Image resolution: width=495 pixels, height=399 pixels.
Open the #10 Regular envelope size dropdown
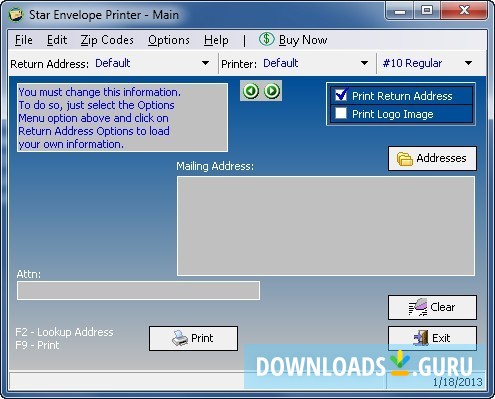point(468,63)
